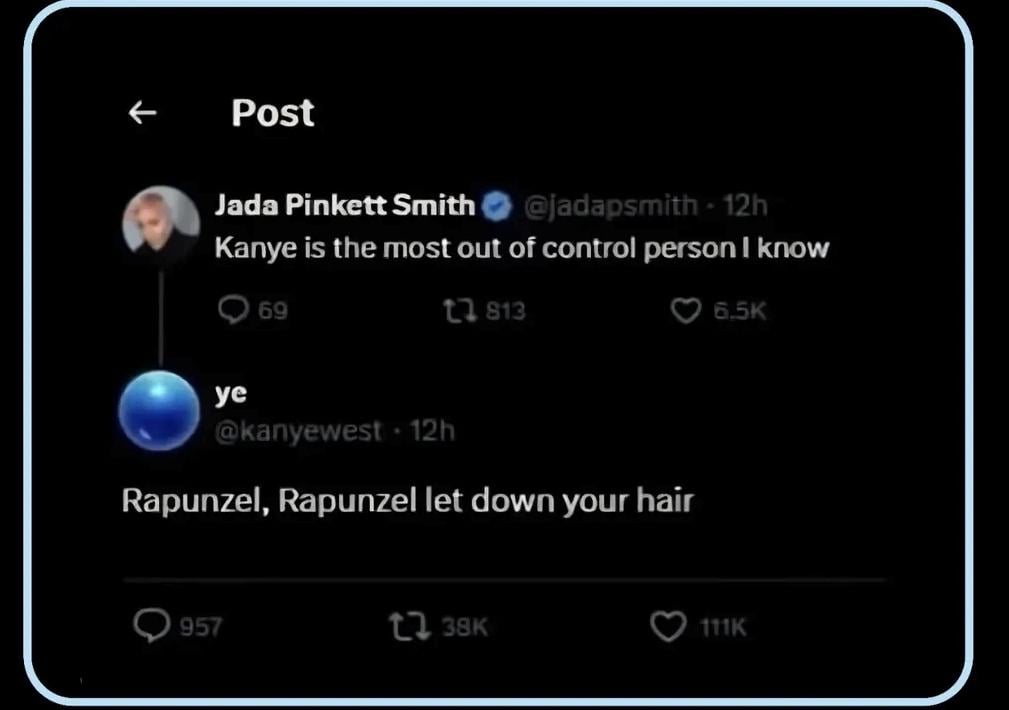This screenshot has width=1009, height=710.
Task: Click the Post header title
Action: [x=273, y=113]
